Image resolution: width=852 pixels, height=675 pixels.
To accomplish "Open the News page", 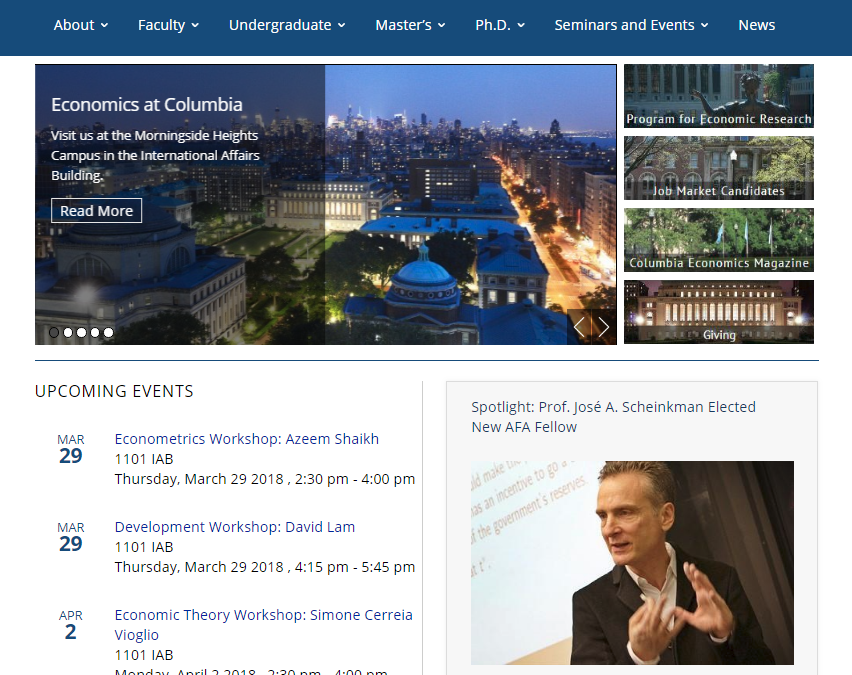I will click(756, 25).
